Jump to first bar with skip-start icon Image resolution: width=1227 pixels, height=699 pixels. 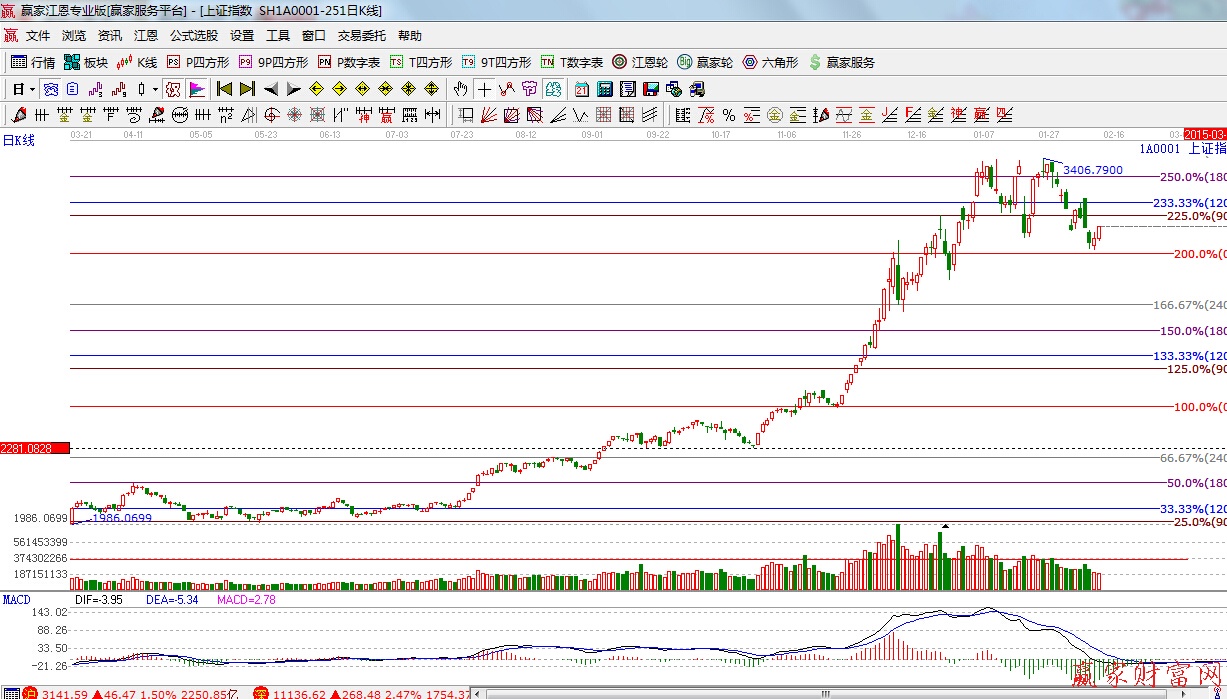225,89
